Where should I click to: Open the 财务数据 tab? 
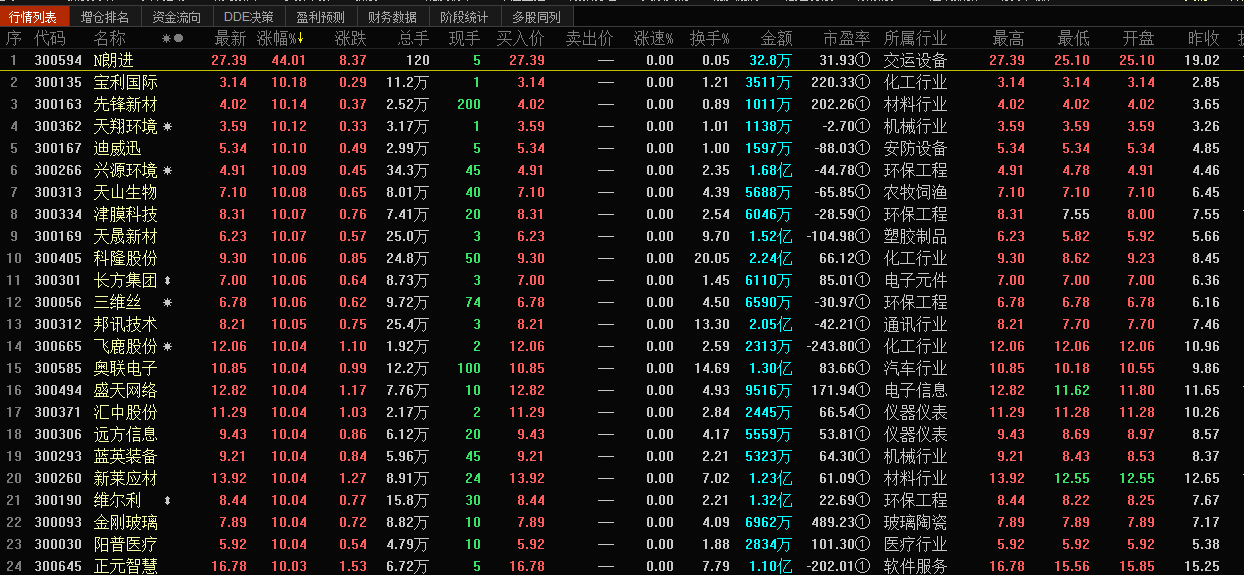[392, 17]
